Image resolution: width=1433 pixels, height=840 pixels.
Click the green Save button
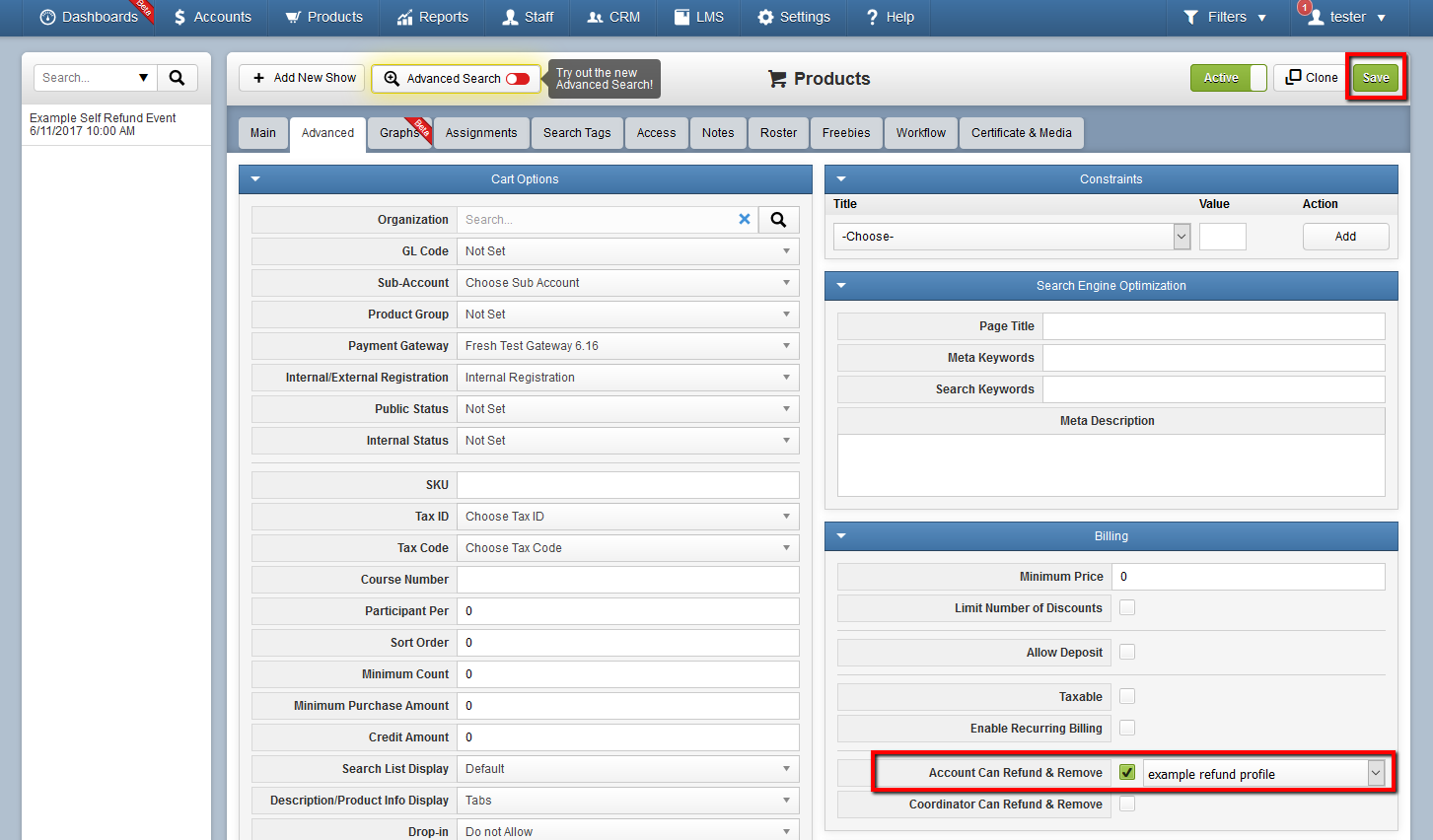click(1376, 78)
